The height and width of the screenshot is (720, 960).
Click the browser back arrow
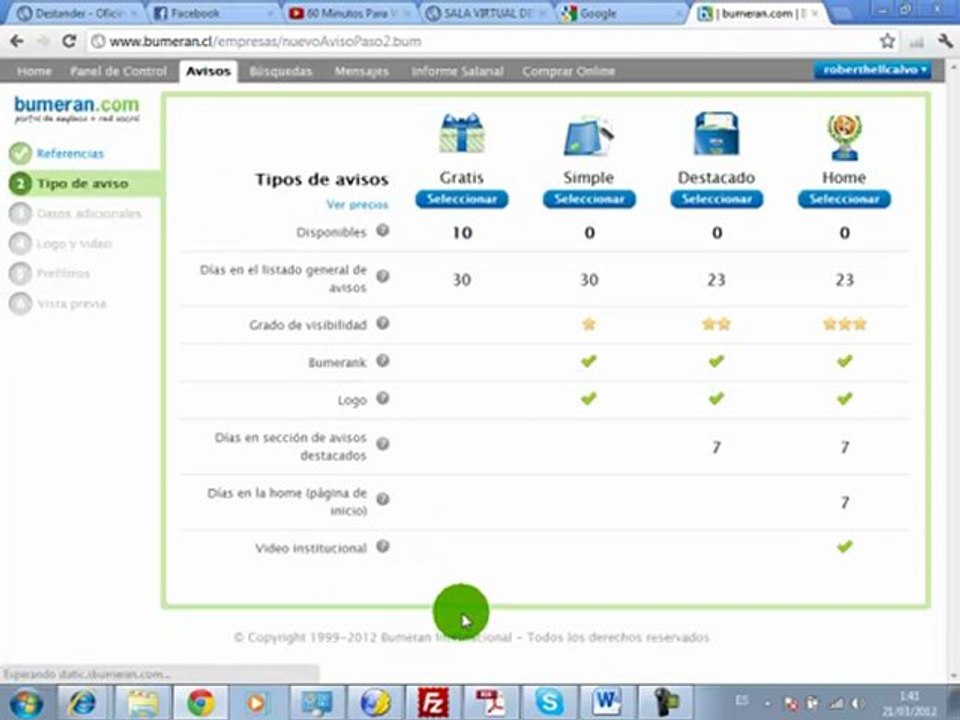(17, 41)
